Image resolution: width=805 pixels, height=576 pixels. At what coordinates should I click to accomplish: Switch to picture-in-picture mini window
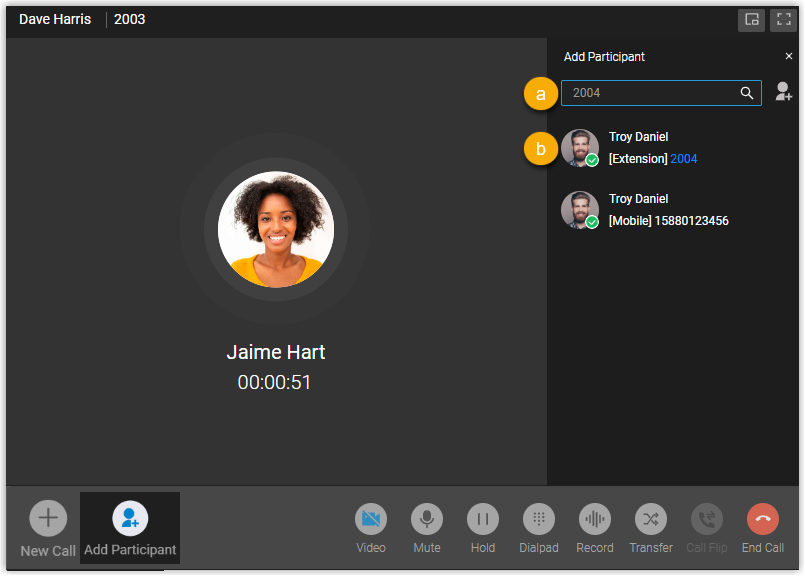tap(751, 20)
